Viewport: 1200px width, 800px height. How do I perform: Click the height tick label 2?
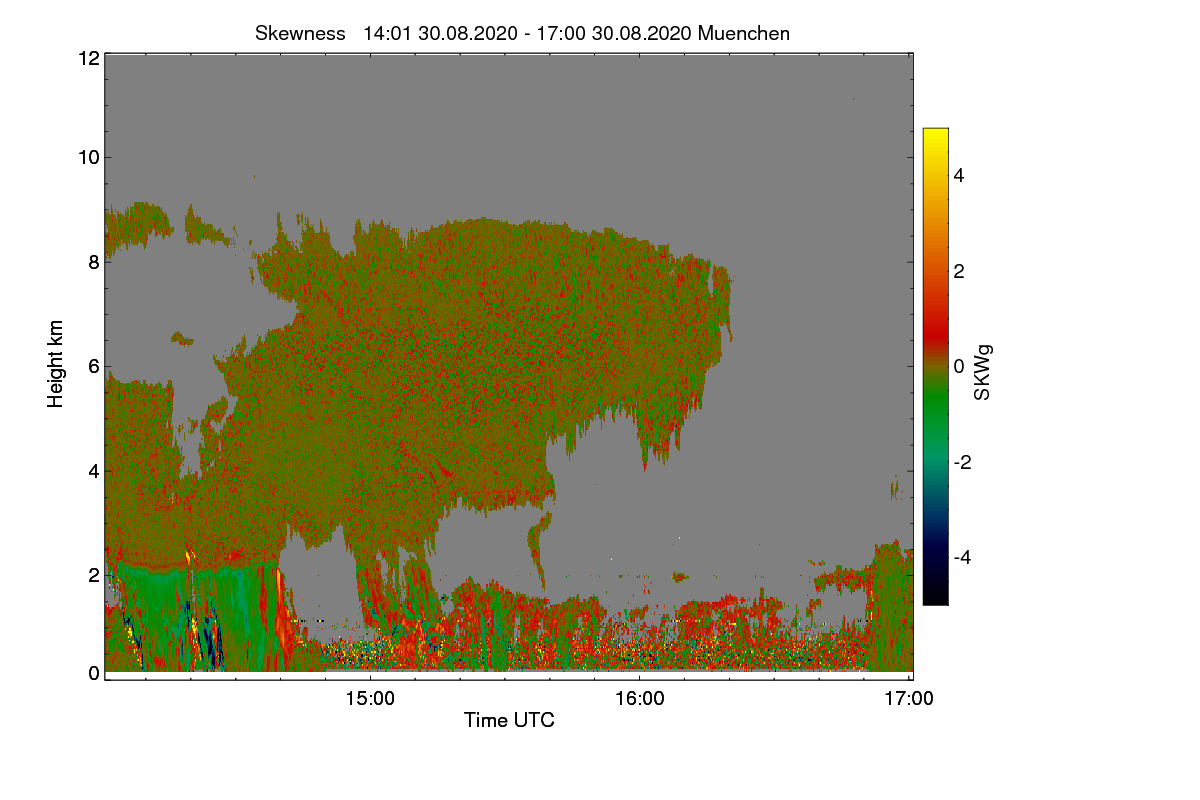tap(92, 575)
